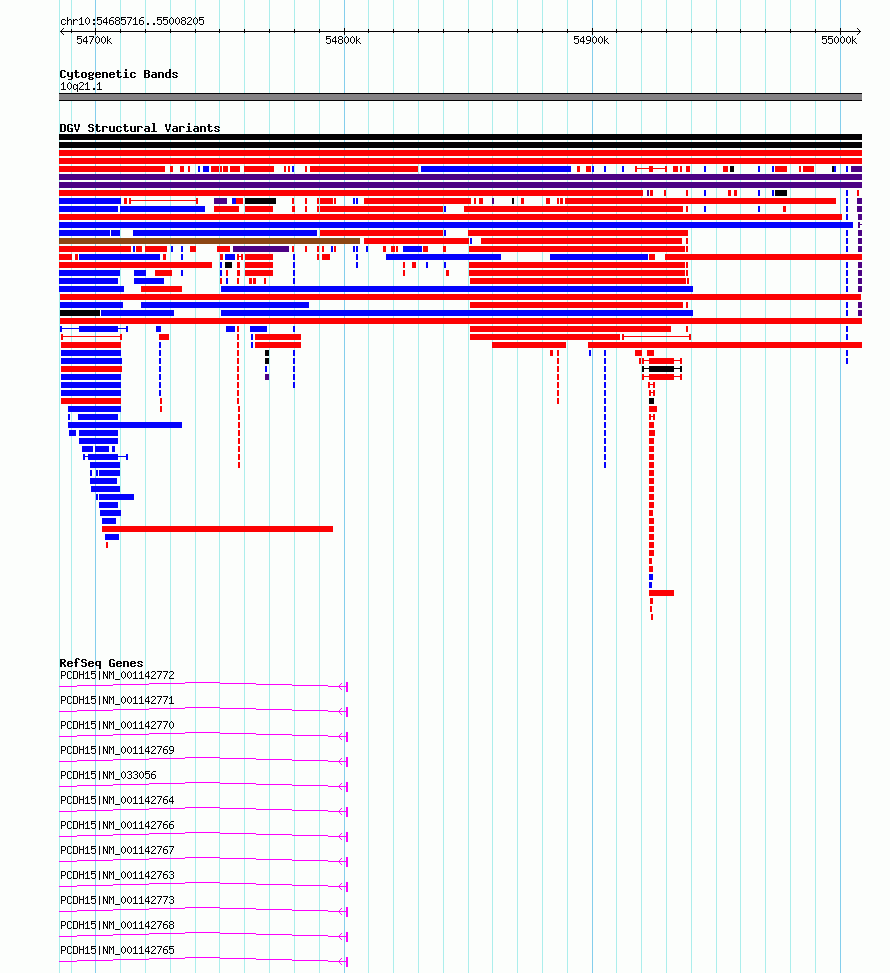Open PCDH15|NM_001142769 gene label
Image resolution: width=890 pixels, height=973 pixels.
pos(117,750)
